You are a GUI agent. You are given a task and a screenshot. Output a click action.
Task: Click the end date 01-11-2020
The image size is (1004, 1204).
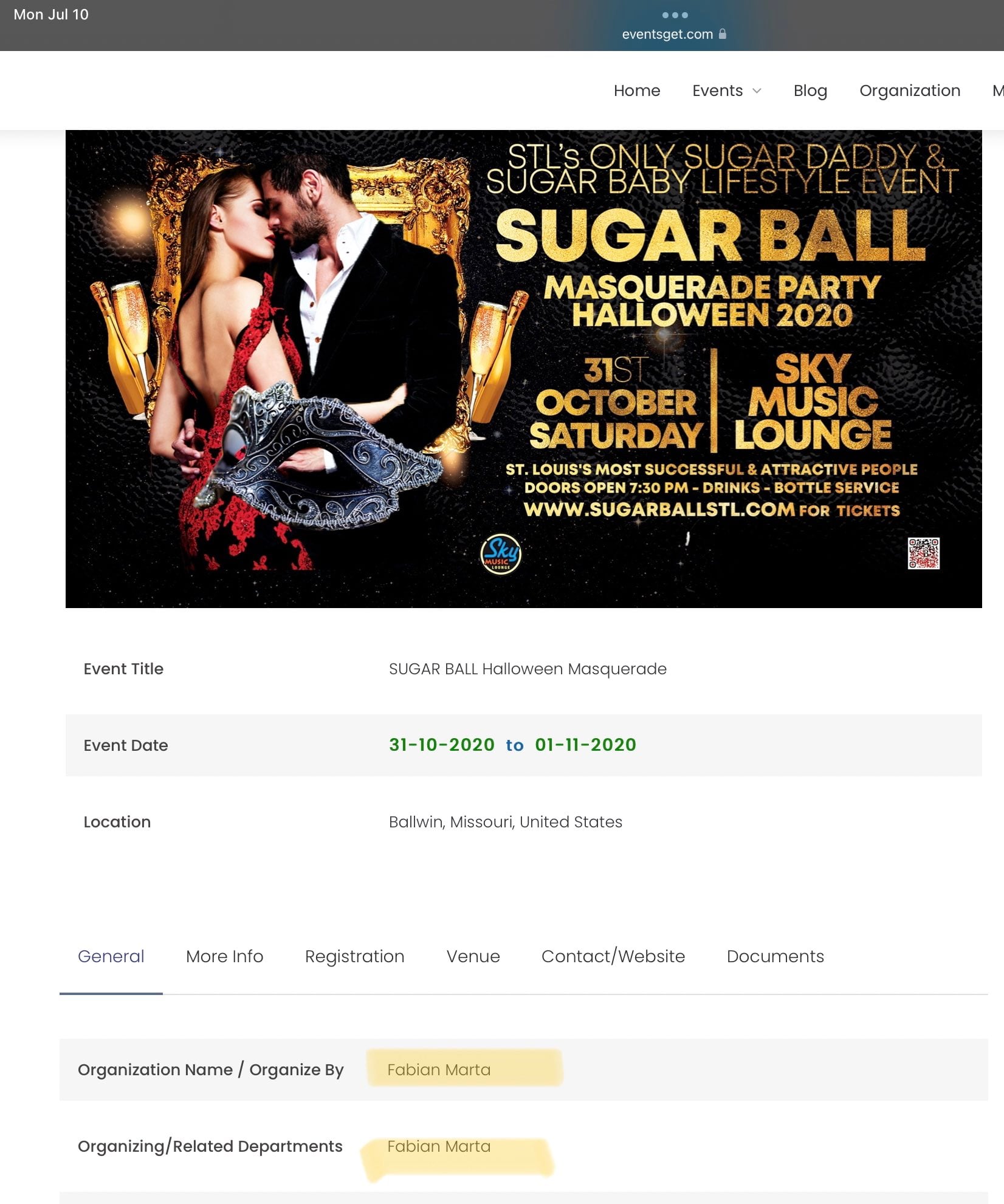pyautogui.click(x=585, y=745)
